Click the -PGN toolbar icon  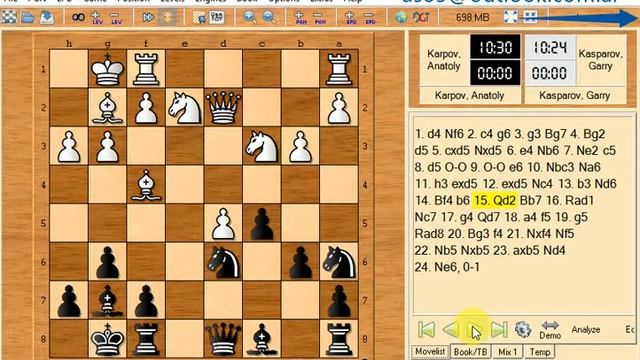click(320, 17)
